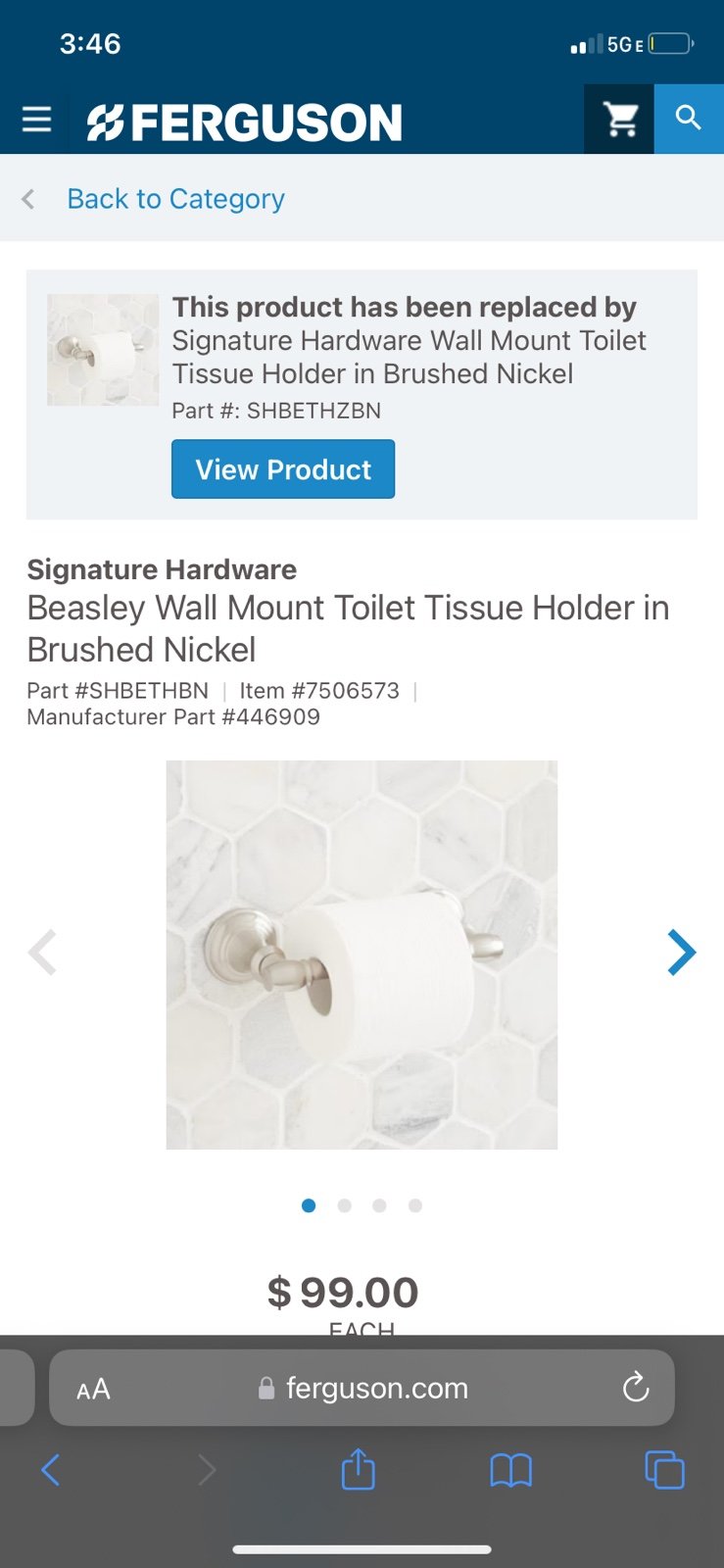Open the replacement product thumbnail
Viewport: 724px width, 1568px height.
tap(103, 350)
